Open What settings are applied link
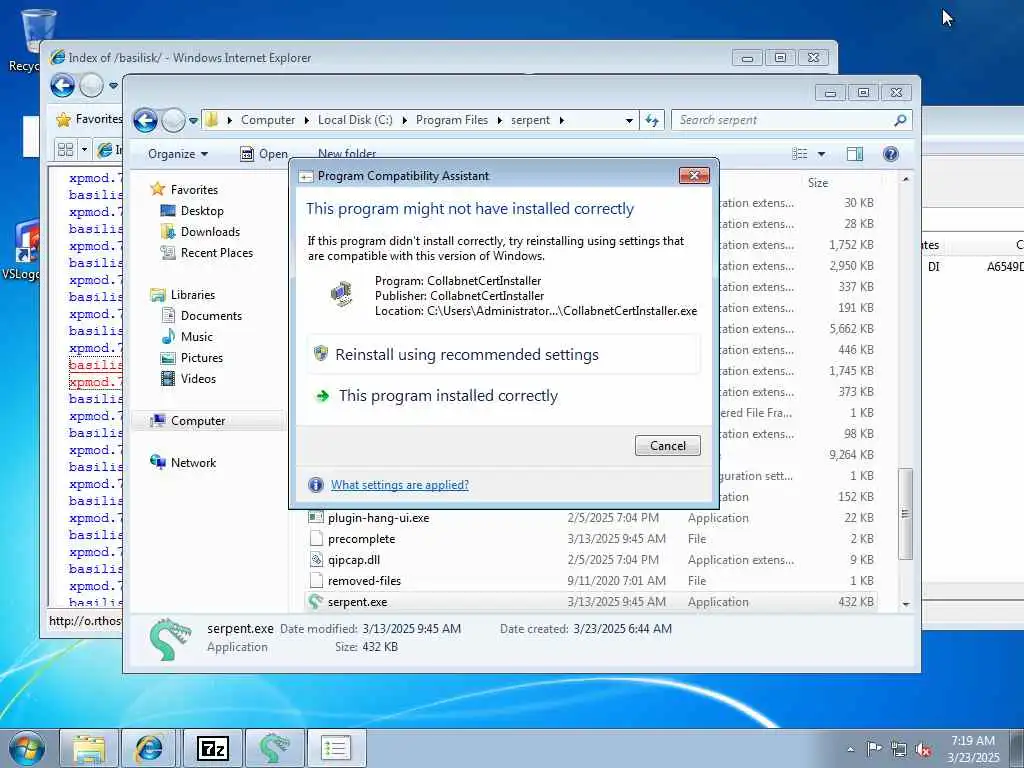Viewport: 1024px width, 768px height. [400, 485]
